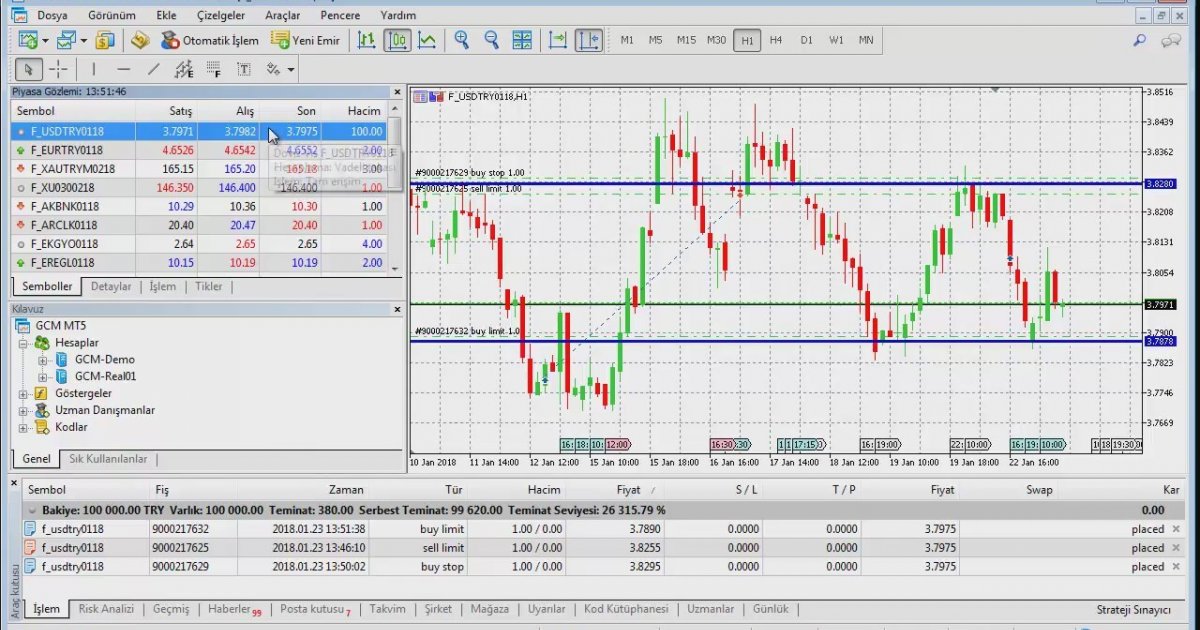Image resolution: width=1200 pixels, height=630 pixels.
Task: Select the text label tool
Action: tap(244, 69)
